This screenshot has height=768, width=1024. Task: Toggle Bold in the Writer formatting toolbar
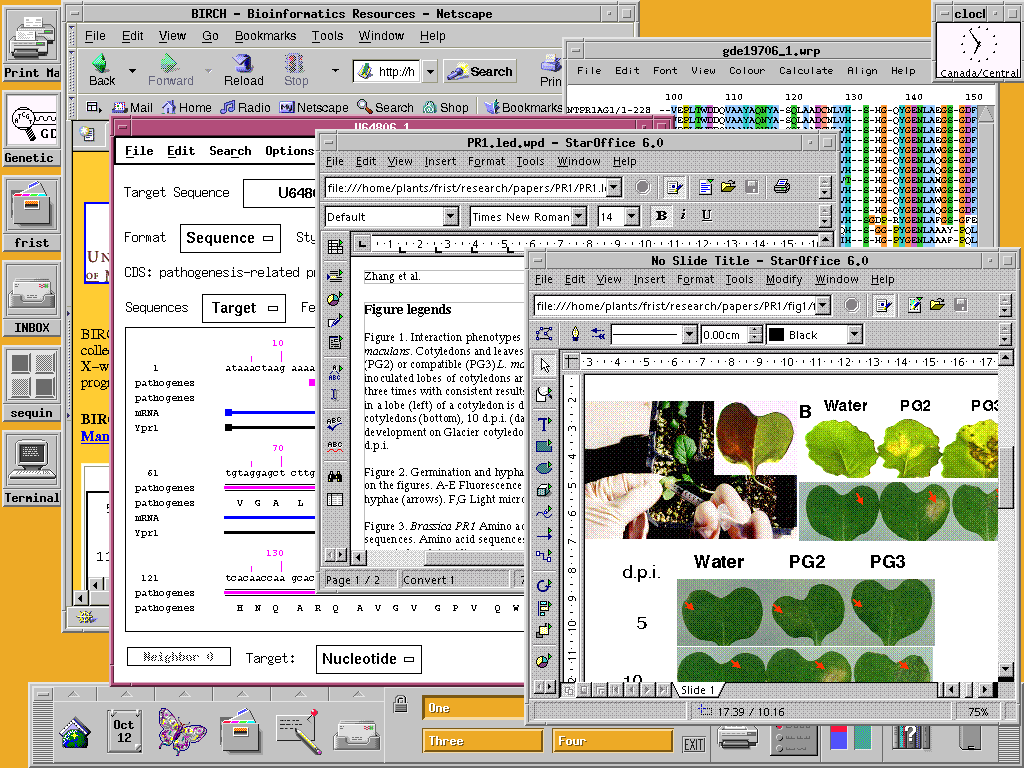(x=661, y=216)
